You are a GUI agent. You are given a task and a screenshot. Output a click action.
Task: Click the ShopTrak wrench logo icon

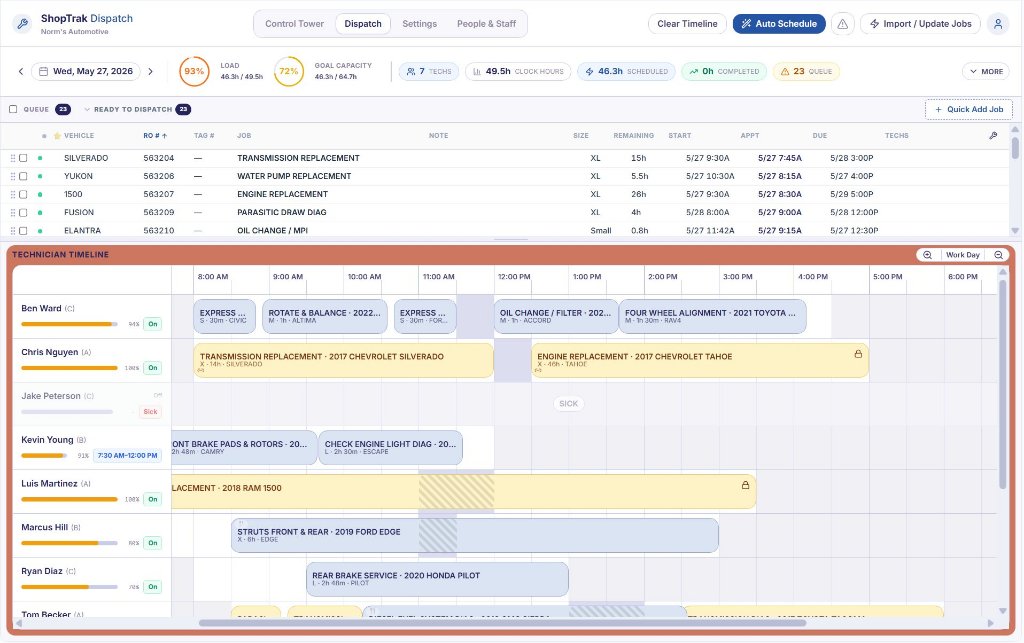pyautogui.click(x=22, y=24)
